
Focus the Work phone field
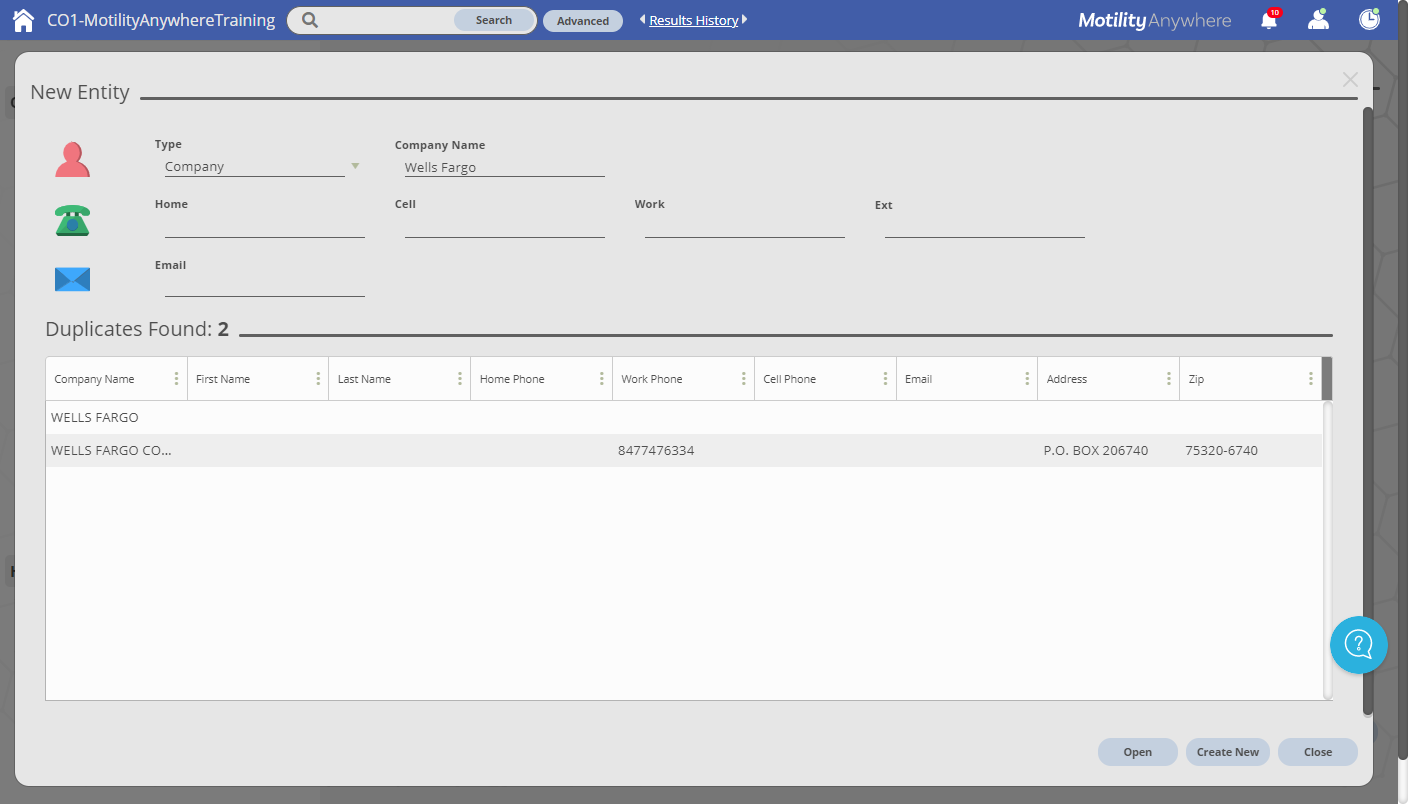[745, 227]
